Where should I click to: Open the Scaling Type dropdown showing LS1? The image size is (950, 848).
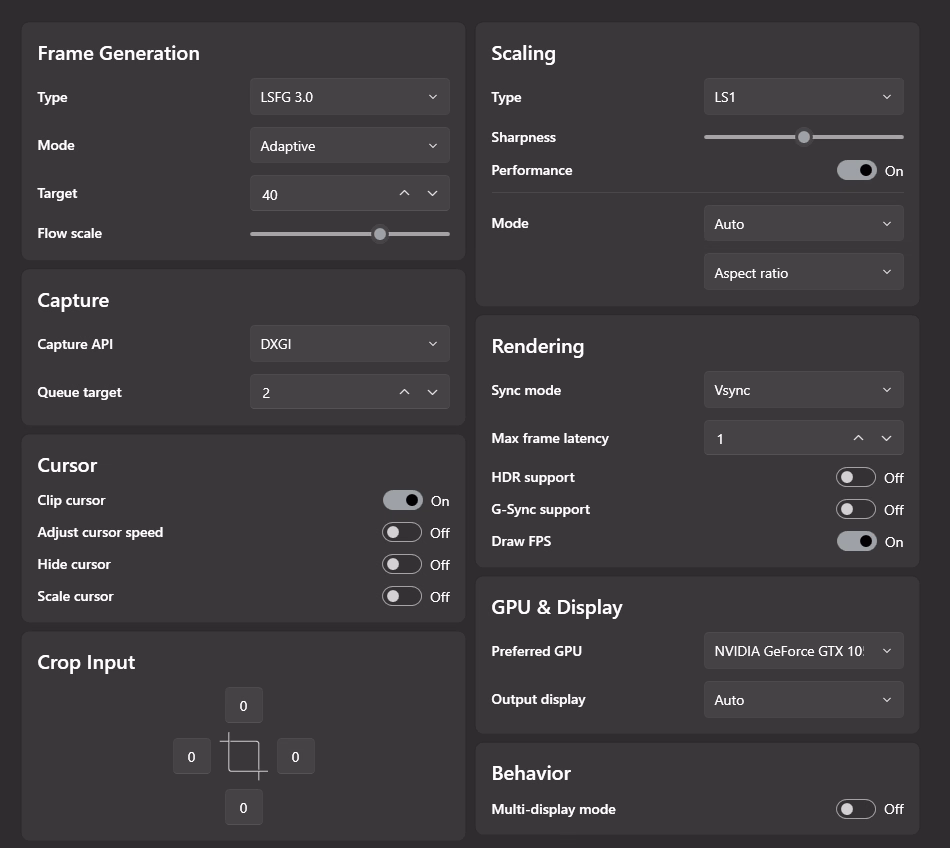coord(803,96)
